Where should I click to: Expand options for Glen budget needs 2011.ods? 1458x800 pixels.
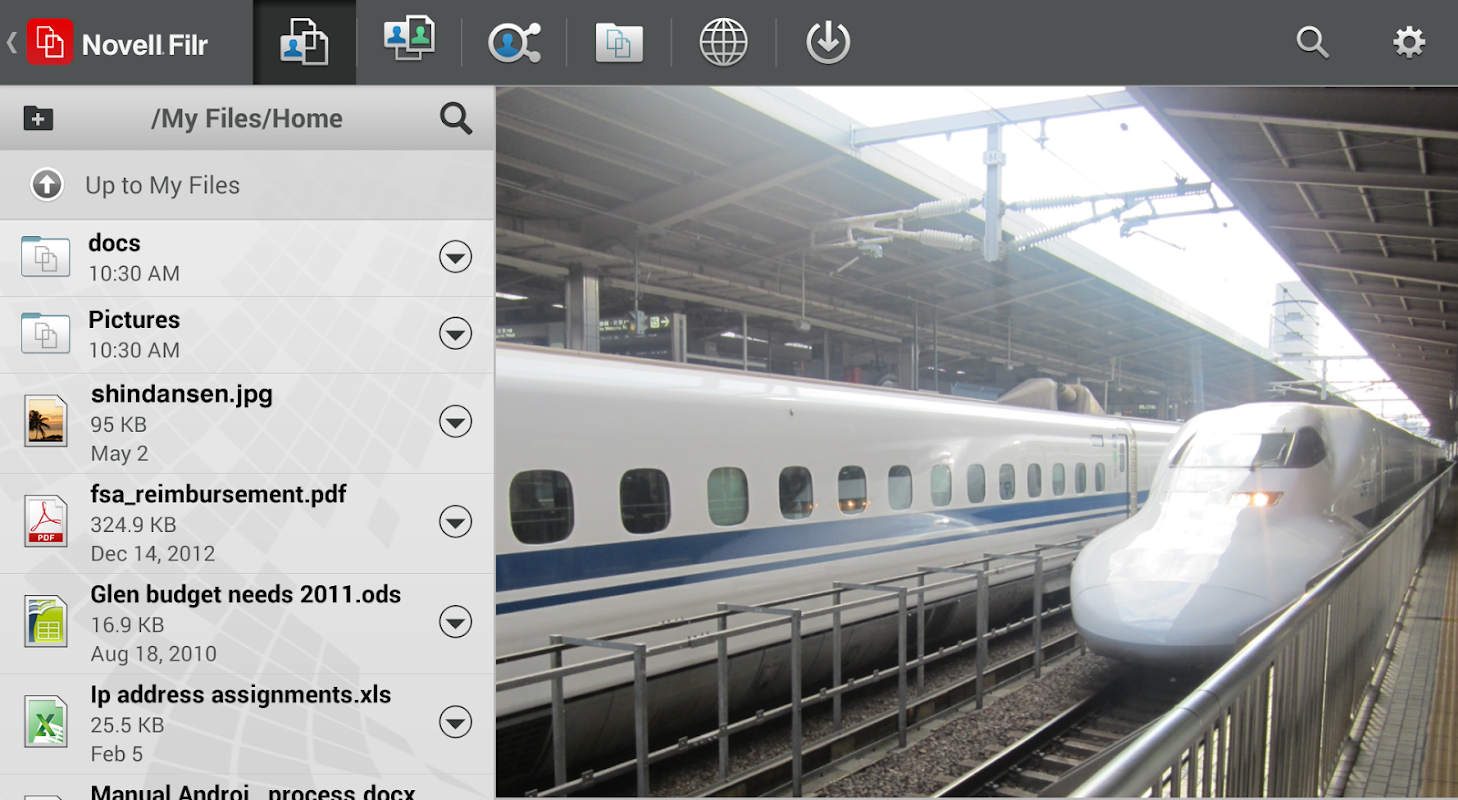point(456,623)
